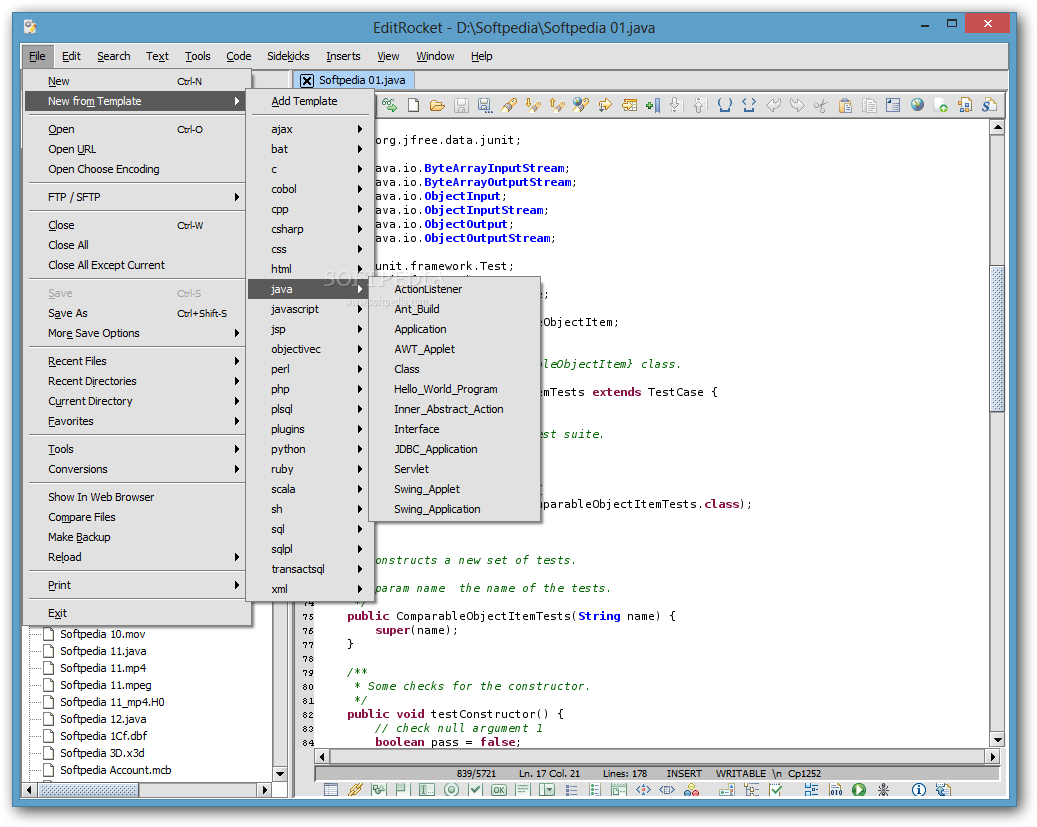Expand the javascript template submenu
Viewport: 1037px width, 827px height.
click(310, 309)
